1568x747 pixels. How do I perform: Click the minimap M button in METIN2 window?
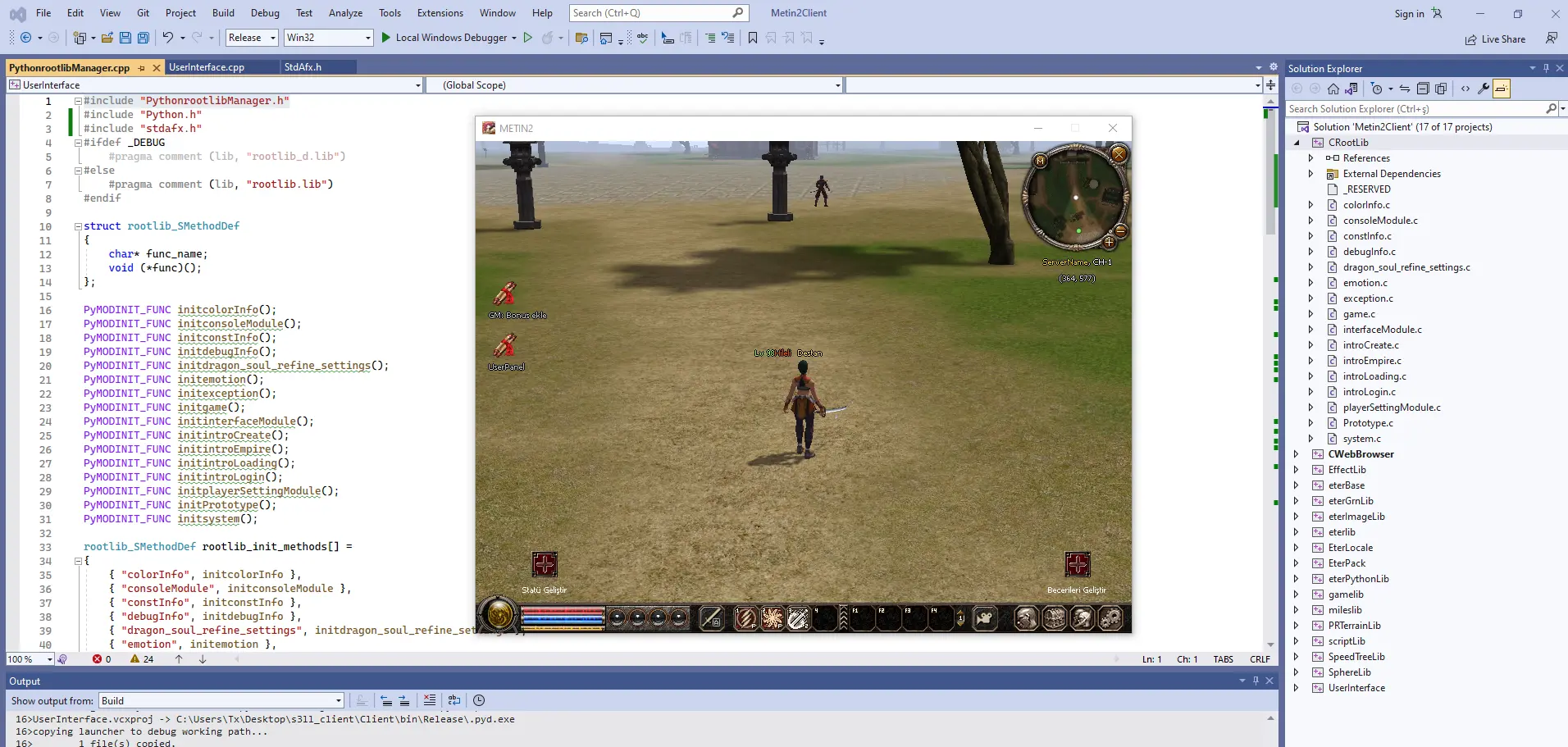point(1041,161)
